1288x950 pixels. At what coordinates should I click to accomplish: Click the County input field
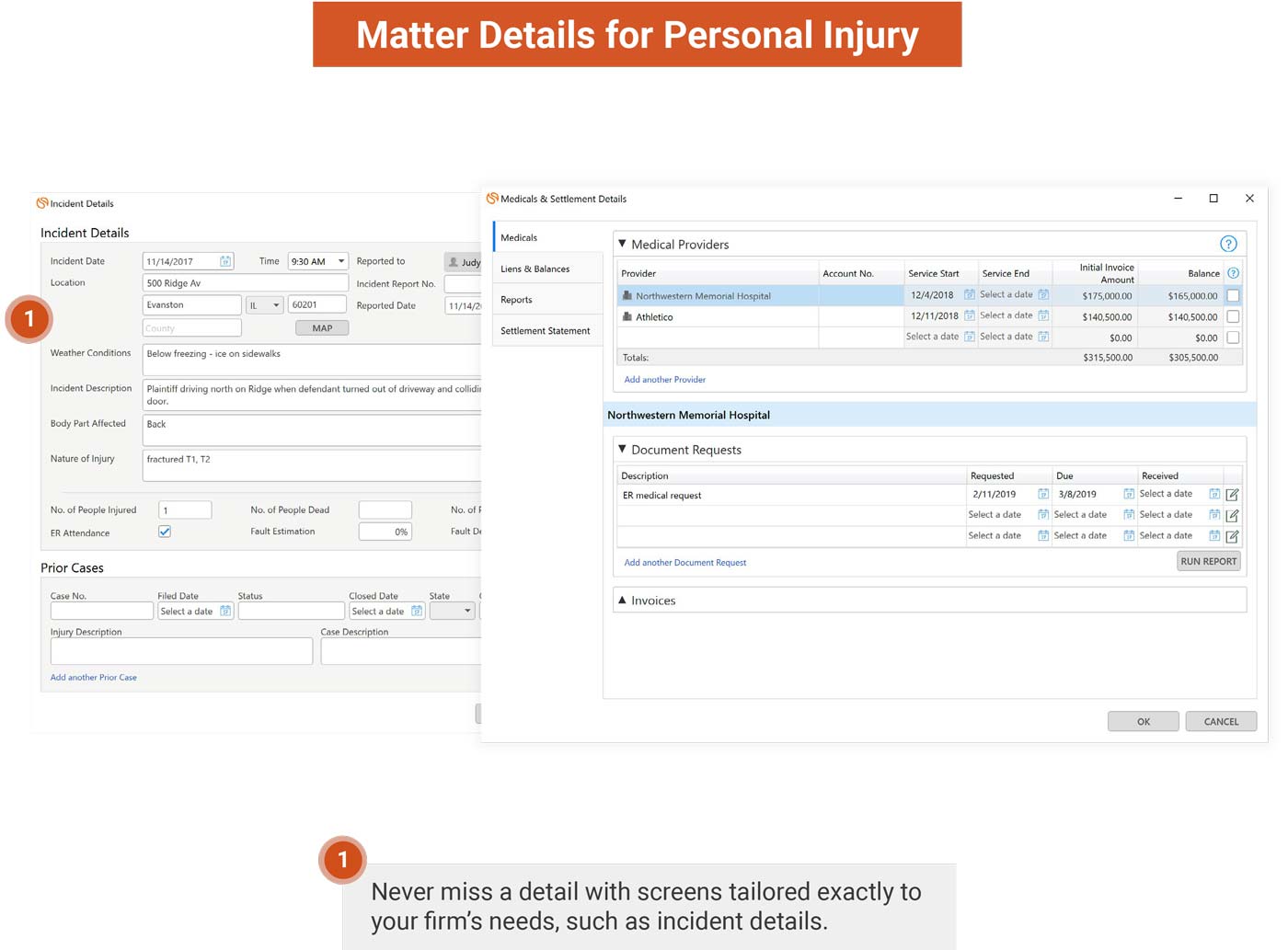190,327
